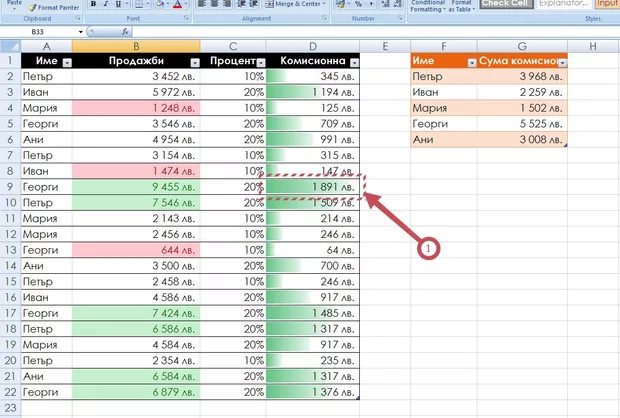Image resolution: width=620 pixels, height=418 pixels.
Task: Click the font color red A swatch
Action: (x=176, y=5)
